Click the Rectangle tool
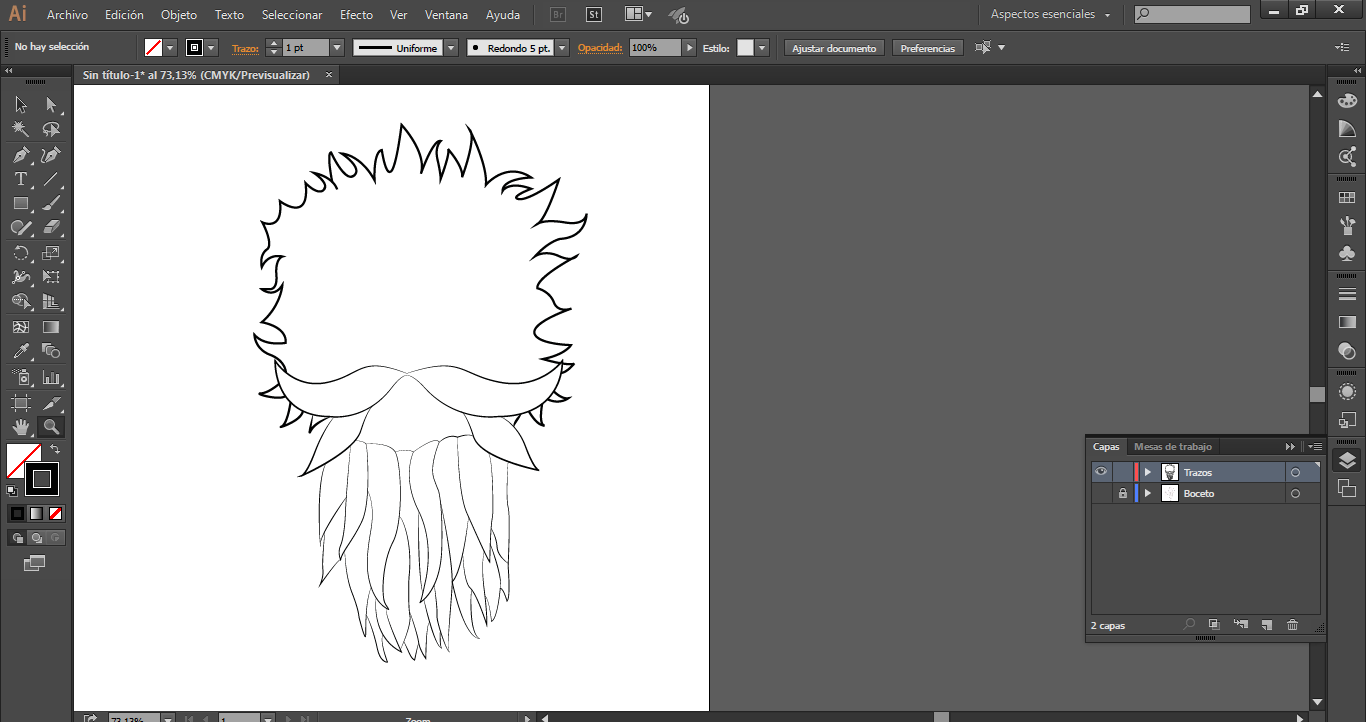The image size is (1366, 722). coord(20,204)
